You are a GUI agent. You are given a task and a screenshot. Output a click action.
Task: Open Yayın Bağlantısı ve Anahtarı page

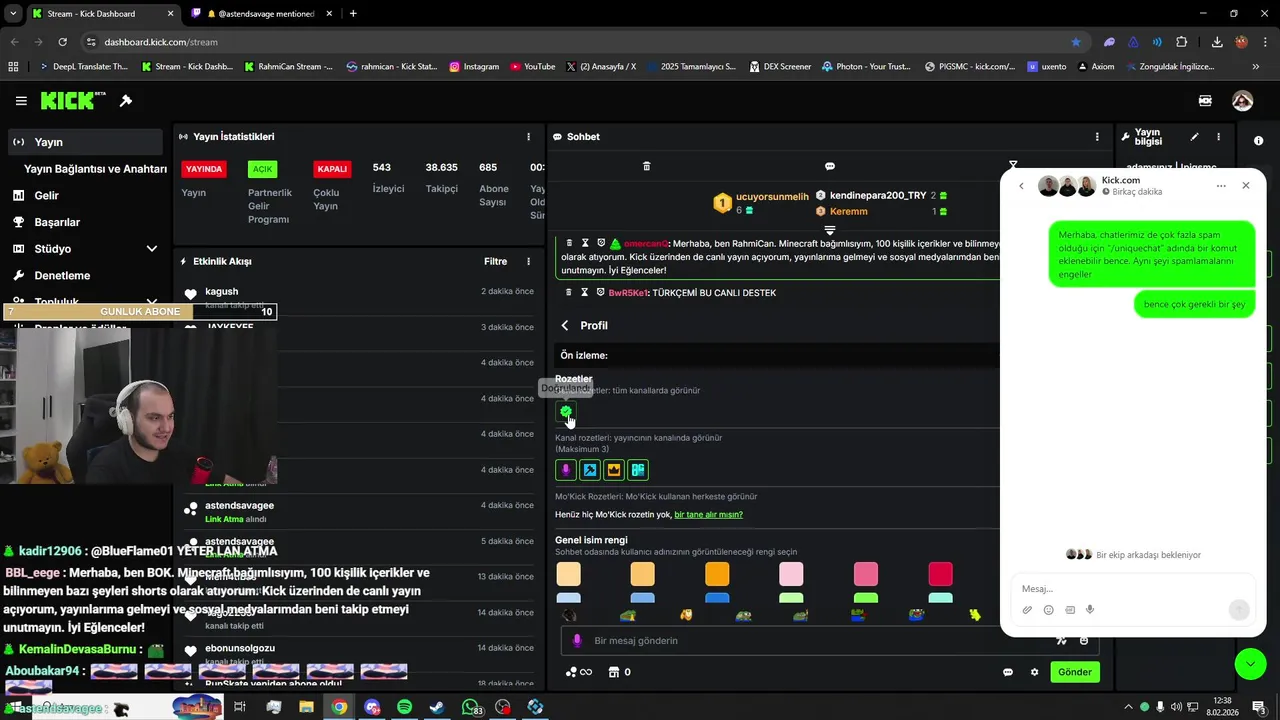[95, 169]
